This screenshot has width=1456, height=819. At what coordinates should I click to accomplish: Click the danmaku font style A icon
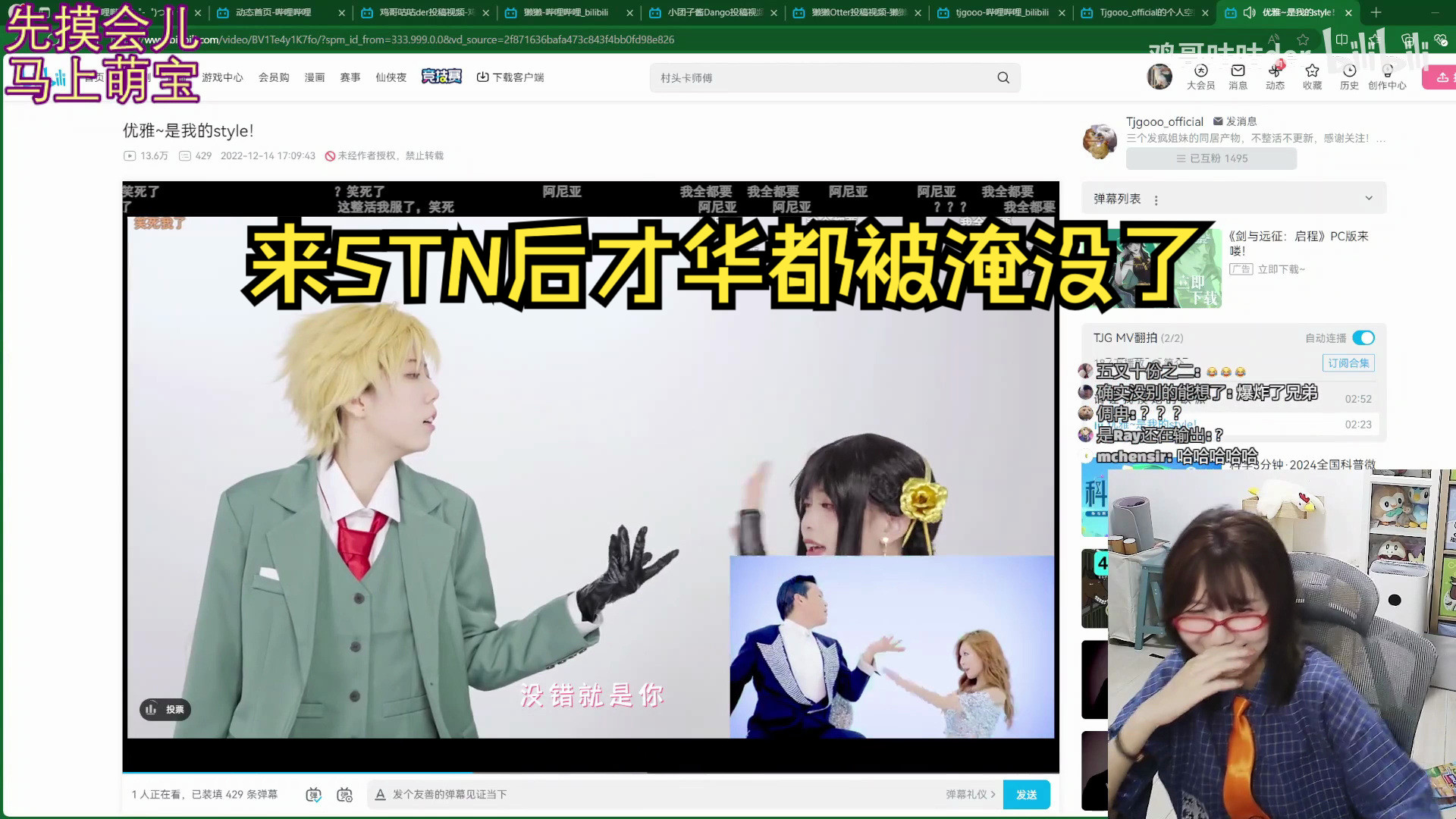click(x=381, y=794)
